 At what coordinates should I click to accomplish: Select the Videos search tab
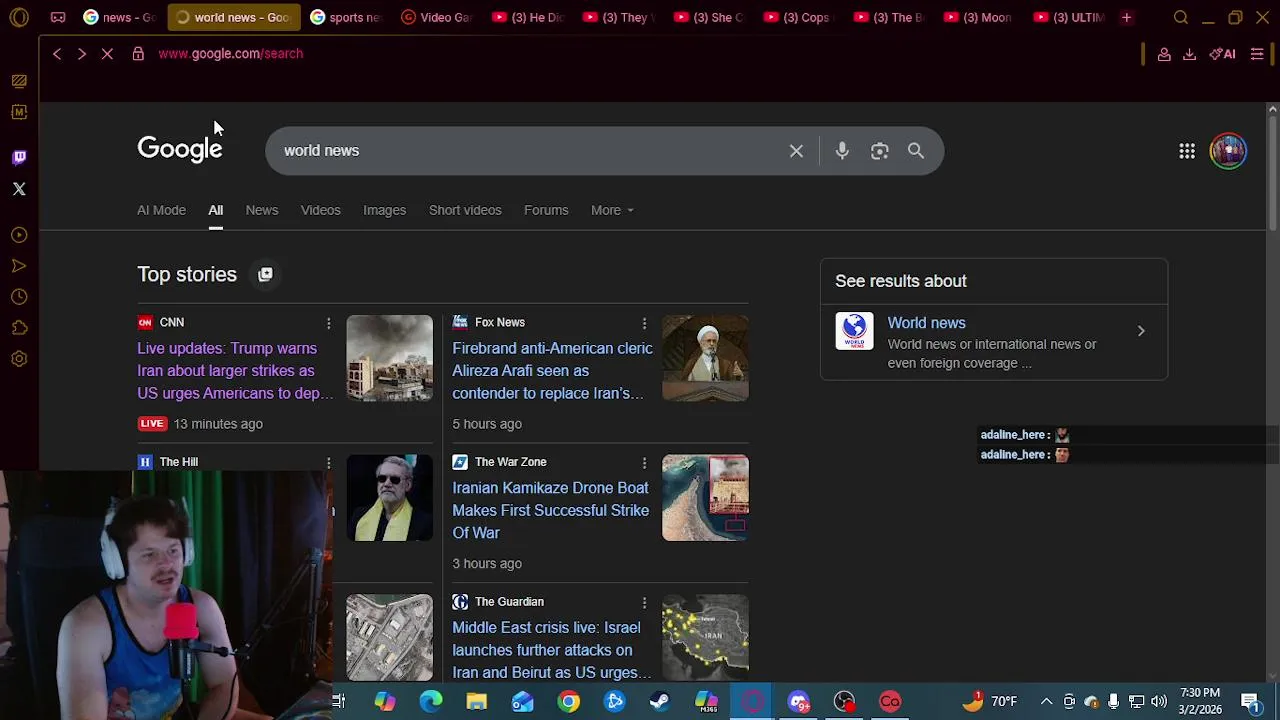pyautogui.click(x=320, y=210)
